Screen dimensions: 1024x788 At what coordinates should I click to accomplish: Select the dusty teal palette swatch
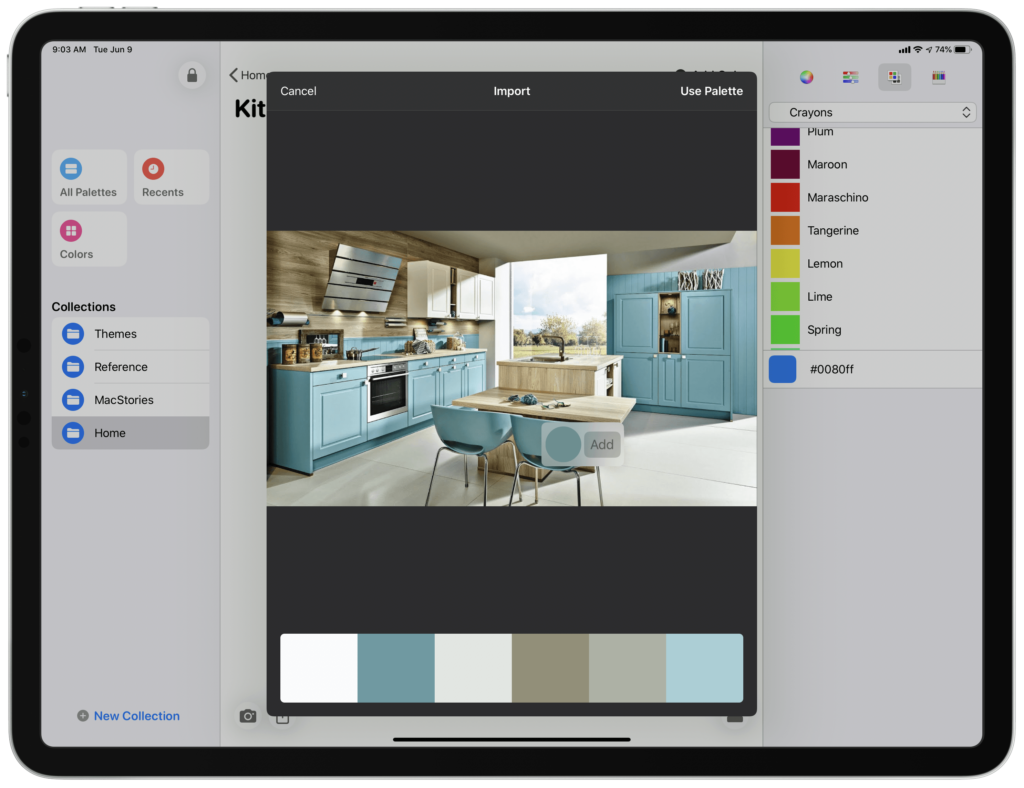[x=396, y=668]
